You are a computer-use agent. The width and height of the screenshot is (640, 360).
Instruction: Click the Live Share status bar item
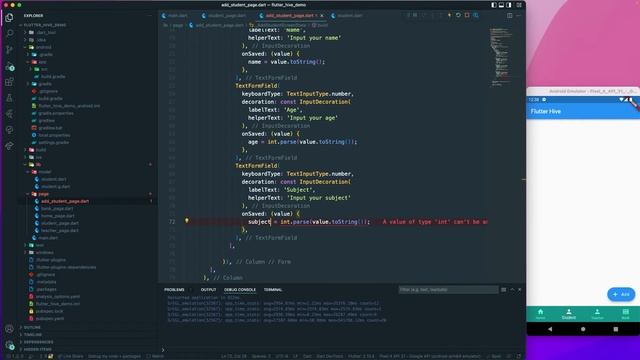(71, 356)
